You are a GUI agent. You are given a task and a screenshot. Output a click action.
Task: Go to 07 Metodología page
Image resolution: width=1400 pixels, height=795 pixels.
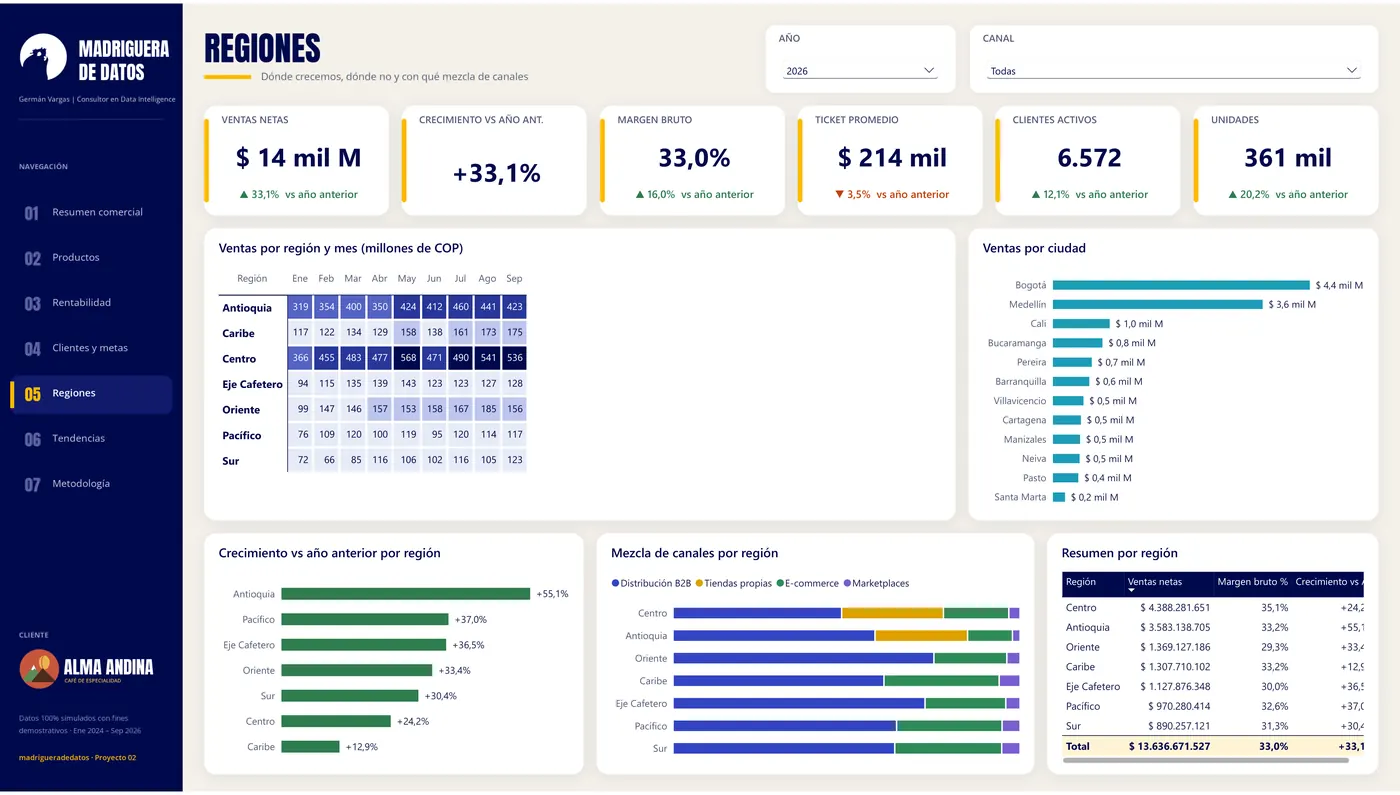pos(91,483)
